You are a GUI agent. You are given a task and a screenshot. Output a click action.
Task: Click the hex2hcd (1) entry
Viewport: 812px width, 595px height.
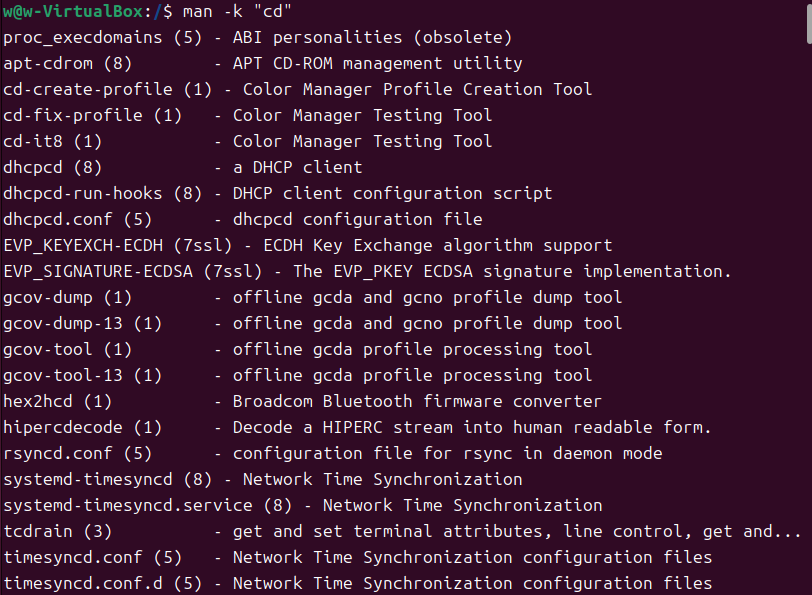pos(62,401)
